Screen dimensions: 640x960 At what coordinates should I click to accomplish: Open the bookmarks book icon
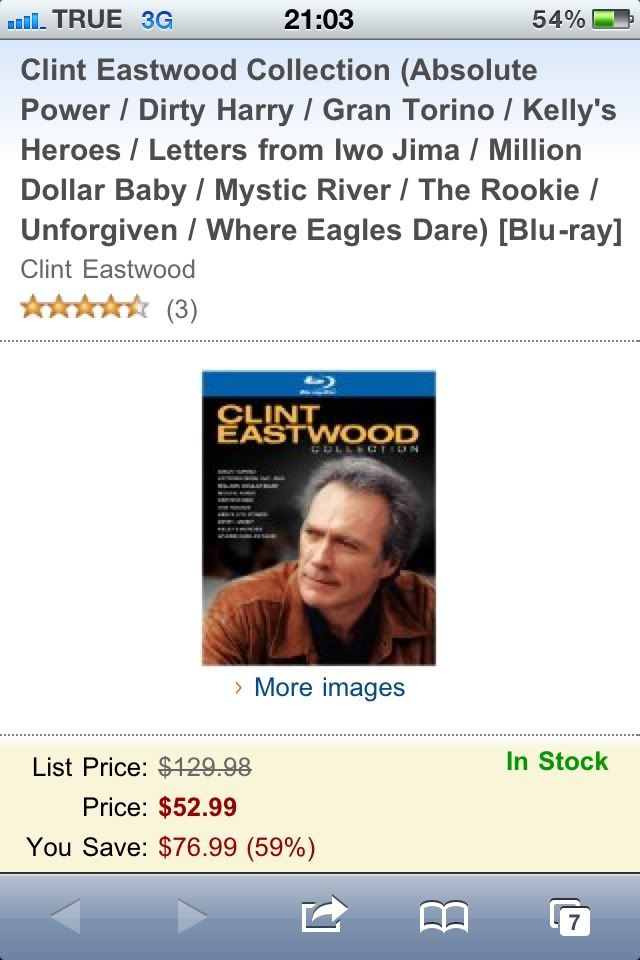click(x=444, y=917)
